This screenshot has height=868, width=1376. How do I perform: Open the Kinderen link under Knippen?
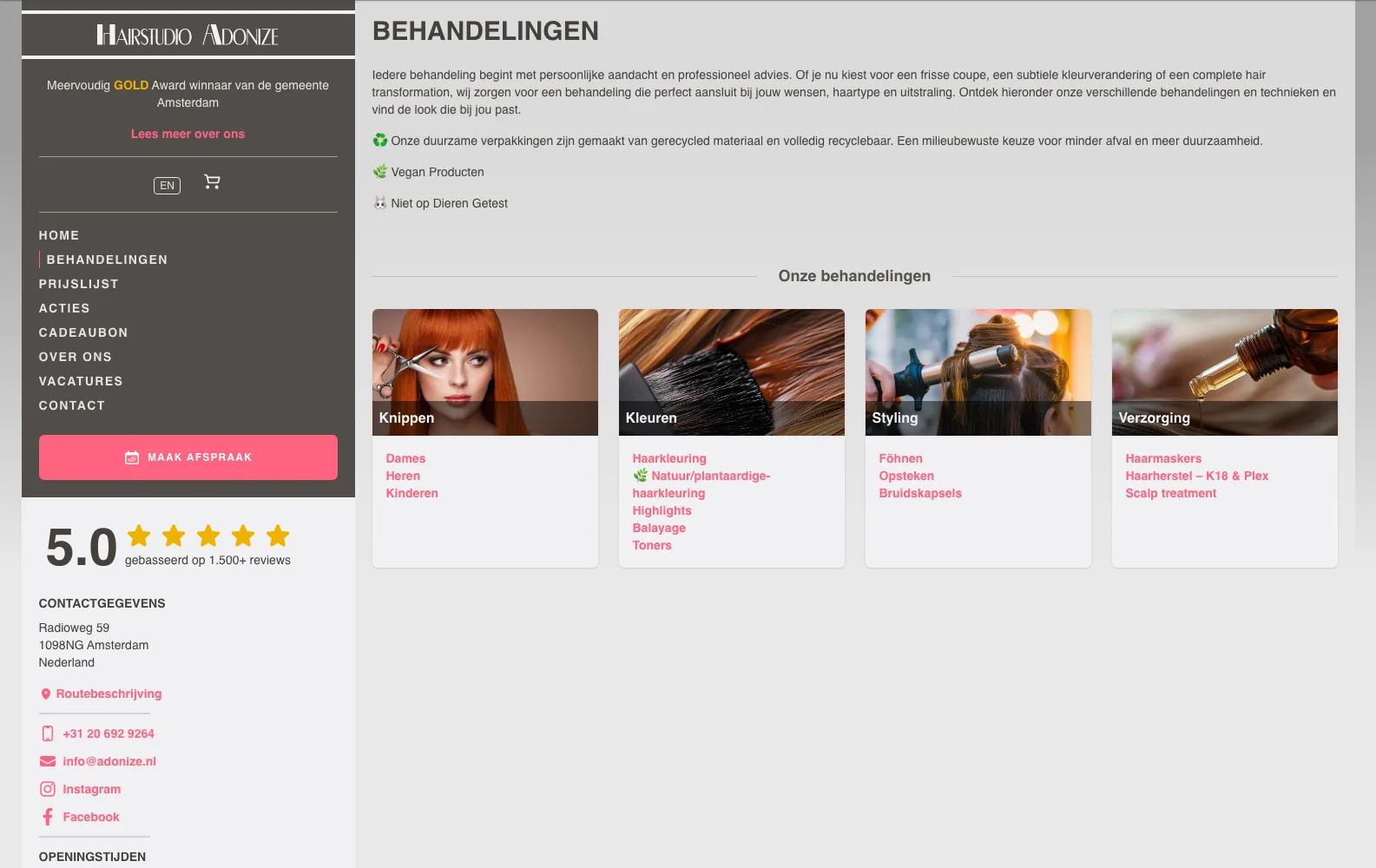[x=412, y=493]
